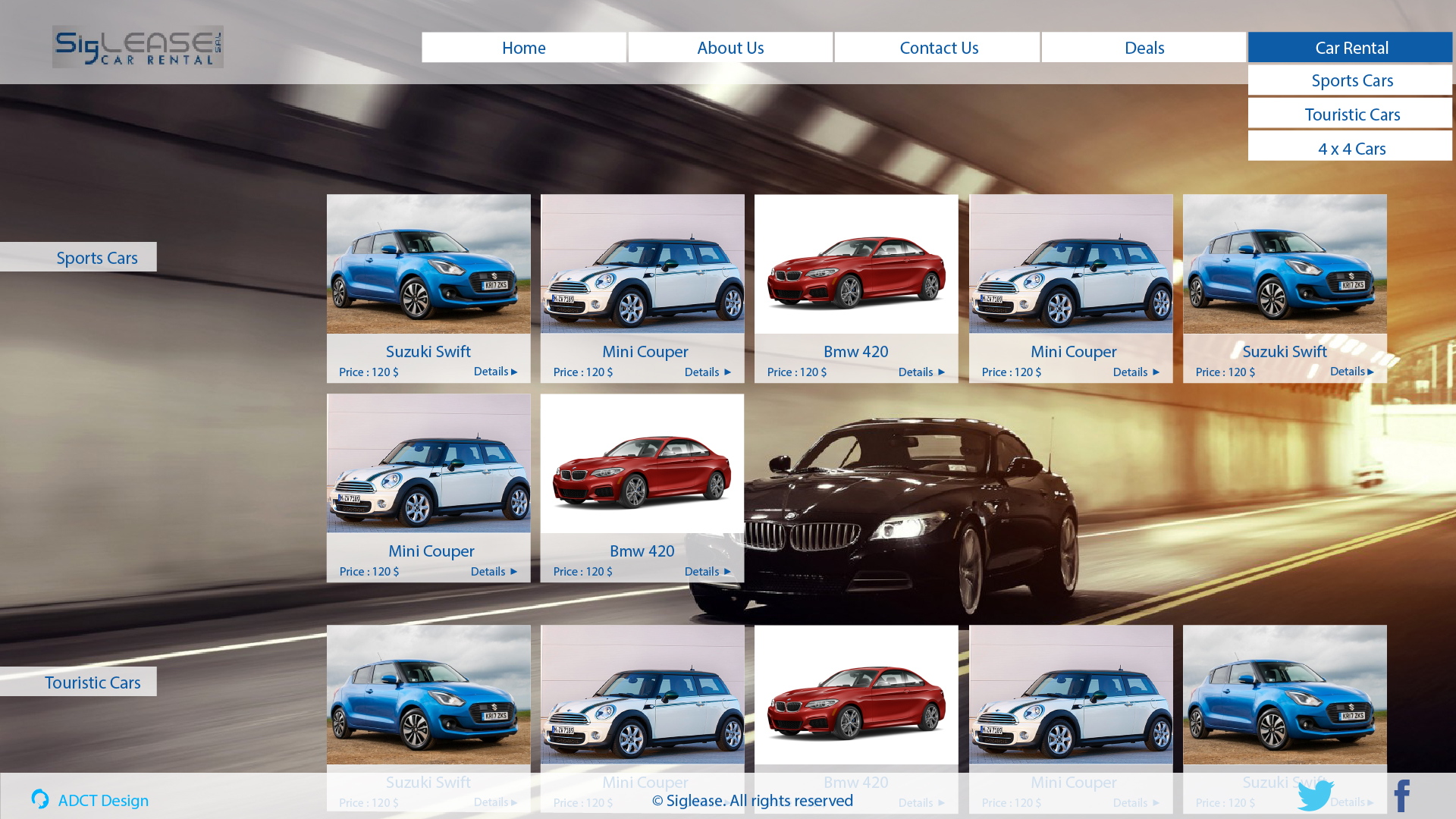Choose 4 x 4 Cars in dropdown
Image resolution: width=1456 pixels, height=819 pixels.
point(1351,149)
